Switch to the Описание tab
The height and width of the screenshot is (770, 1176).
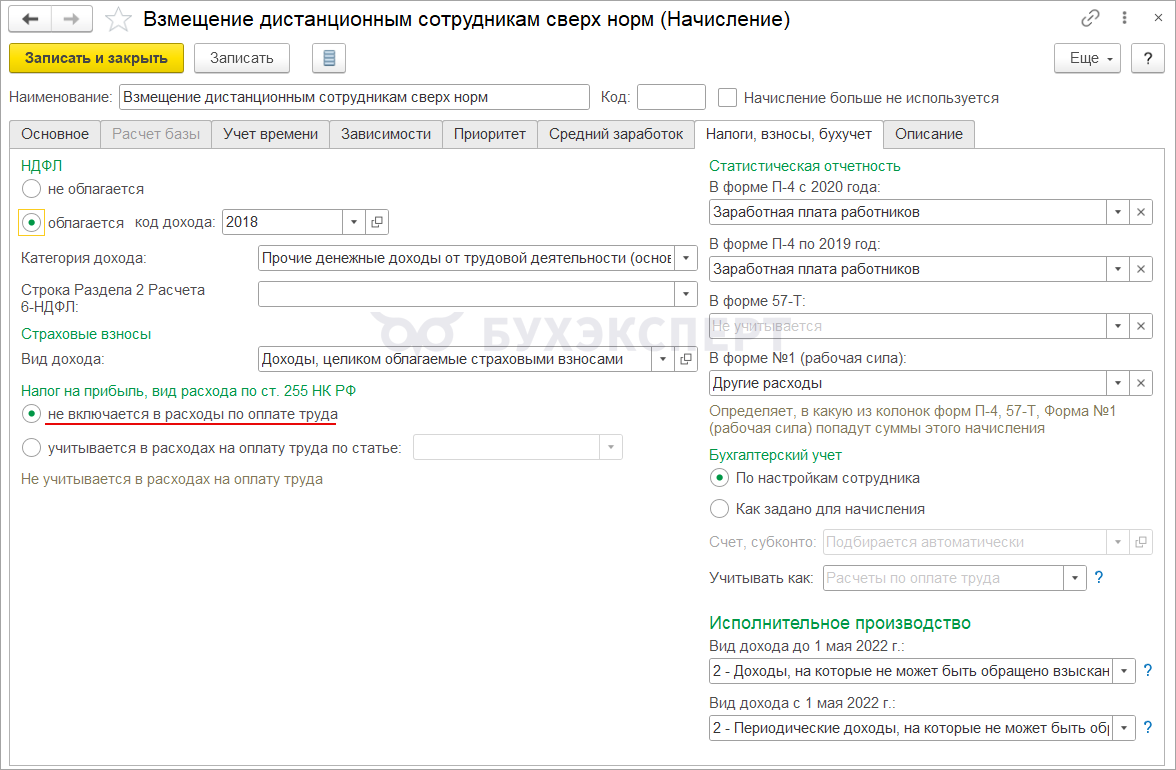[928, 134]
